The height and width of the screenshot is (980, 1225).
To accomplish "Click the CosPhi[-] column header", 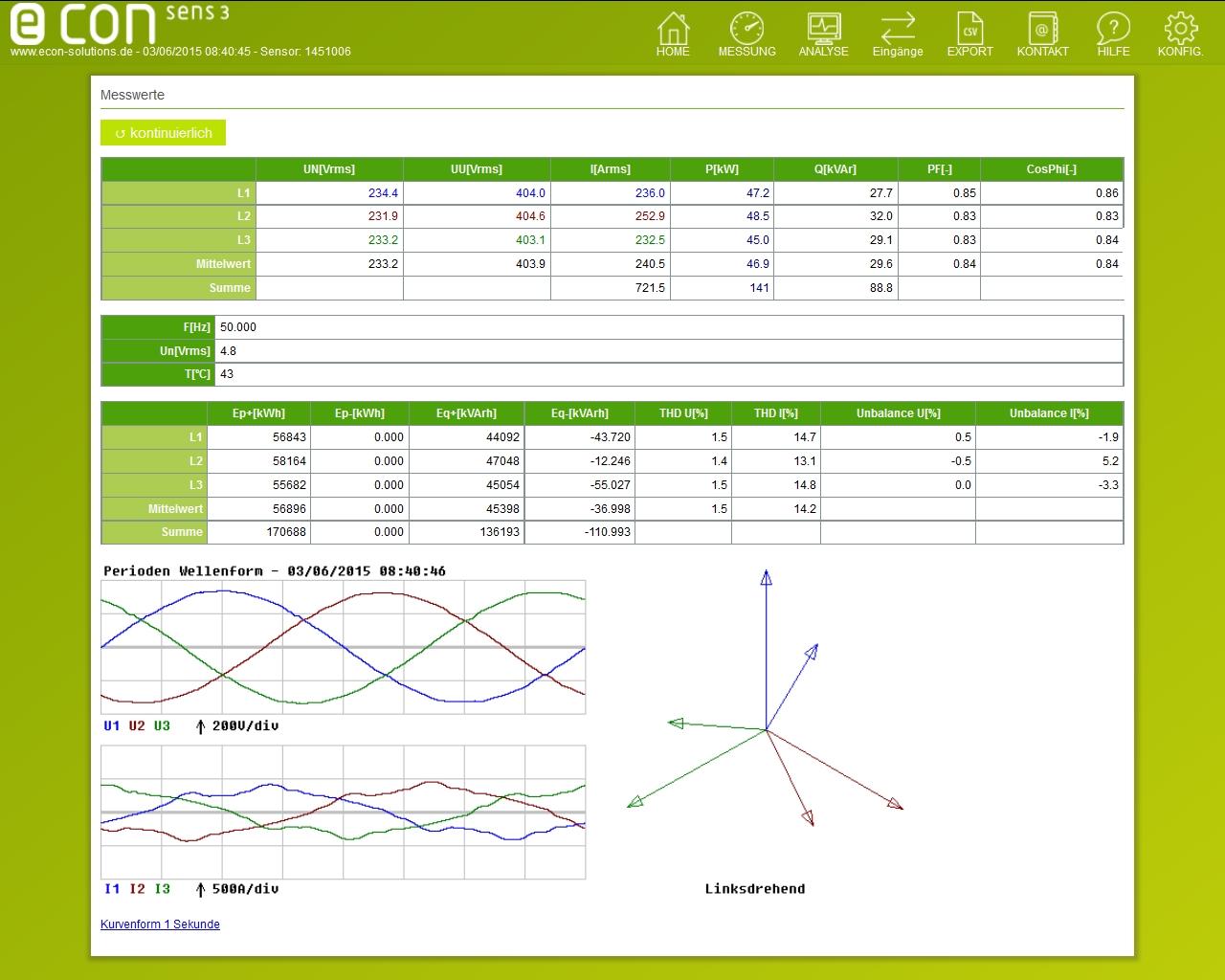I will 1050,168.
